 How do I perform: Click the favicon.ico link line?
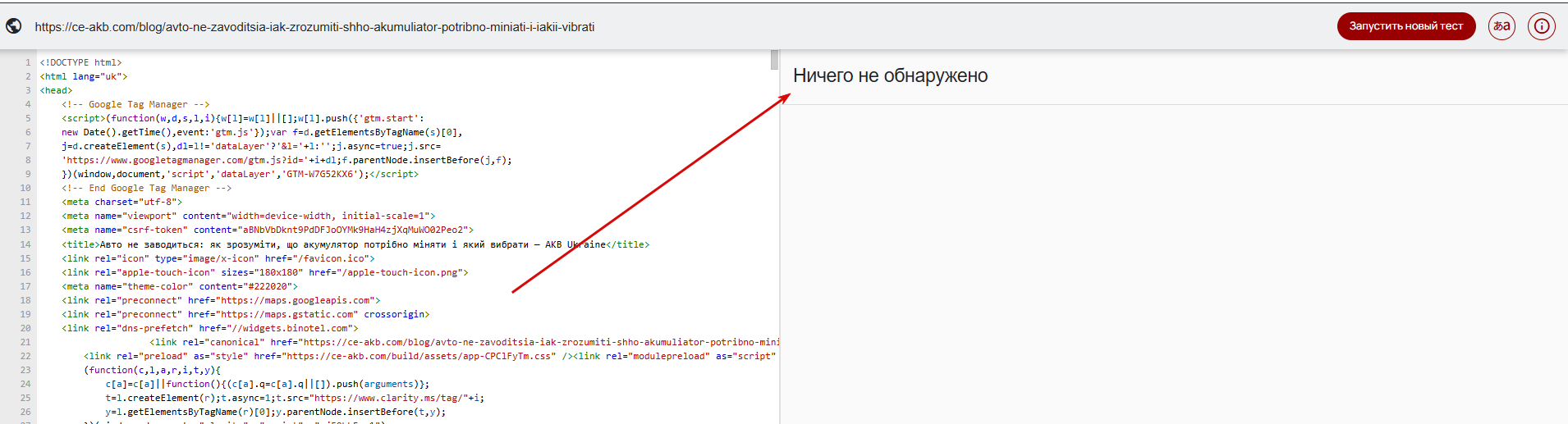218,258
